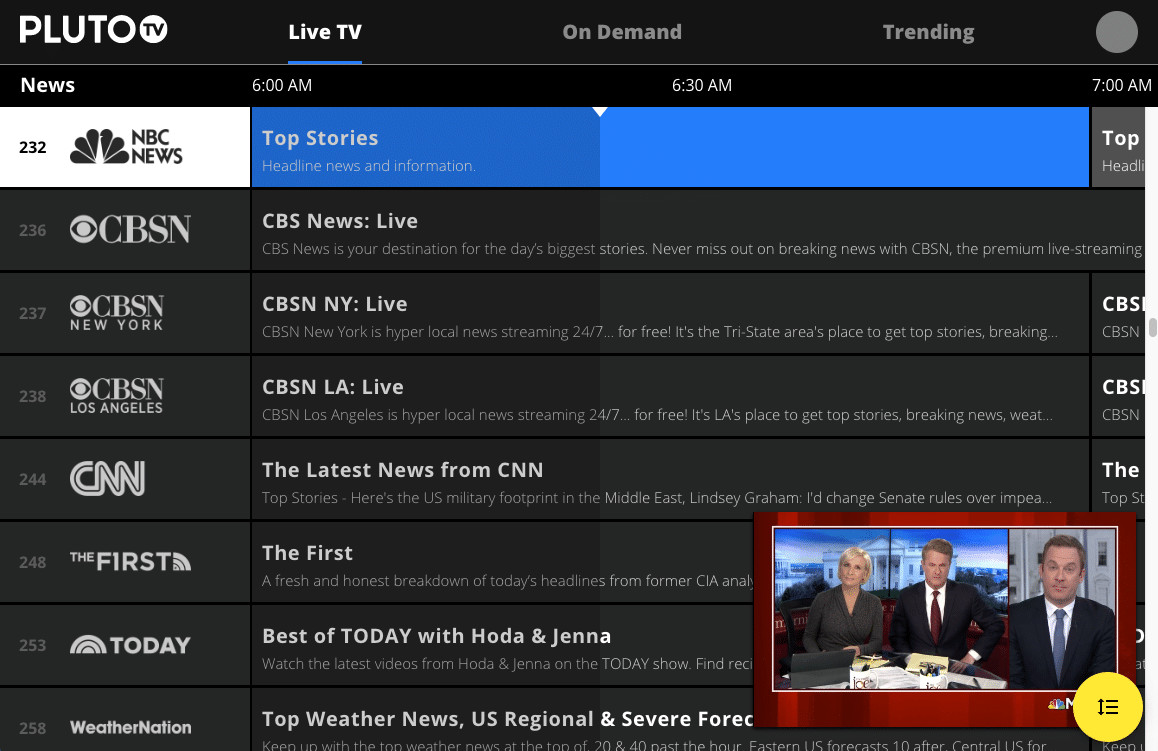Screen dimensions: 1158x751
Task: Click the next Top Stories block at 7:00 AM
Action: [x=1118, y=147]
